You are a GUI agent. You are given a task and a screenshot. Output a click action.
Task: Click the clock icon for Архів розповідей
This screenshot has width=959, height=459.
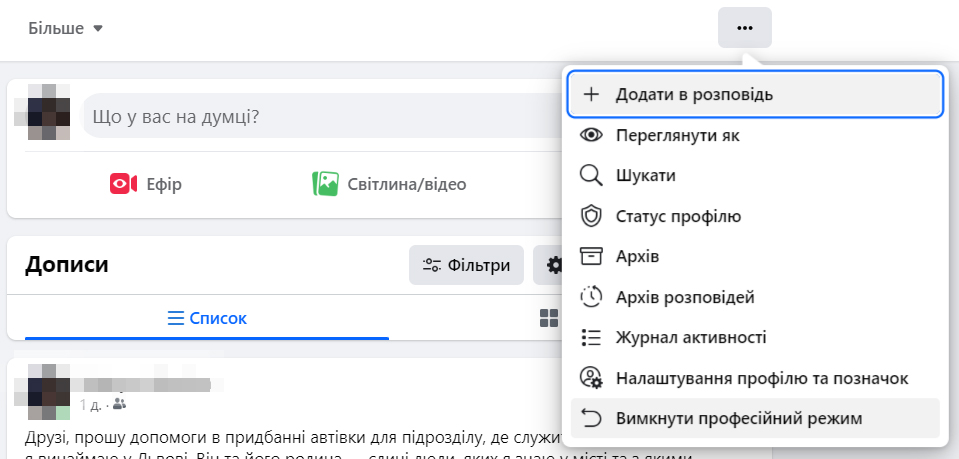[x=592, y=297]
